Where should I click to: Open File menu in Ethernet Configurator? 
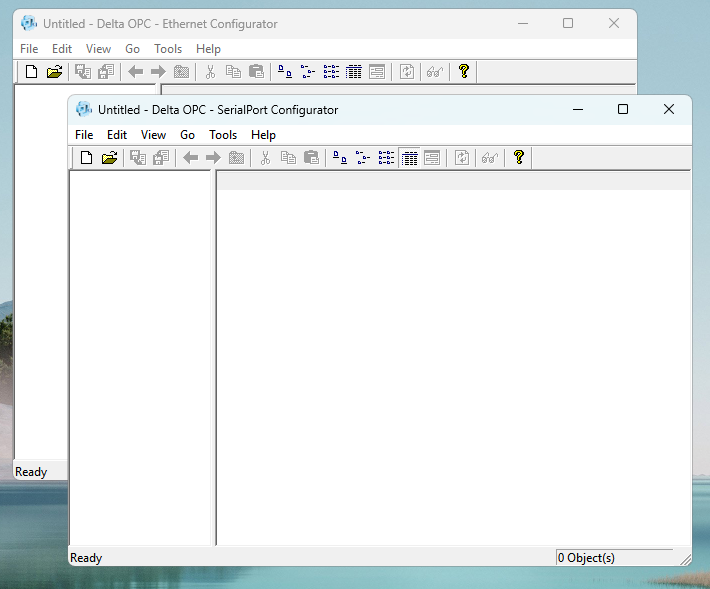tap(29, 49)
